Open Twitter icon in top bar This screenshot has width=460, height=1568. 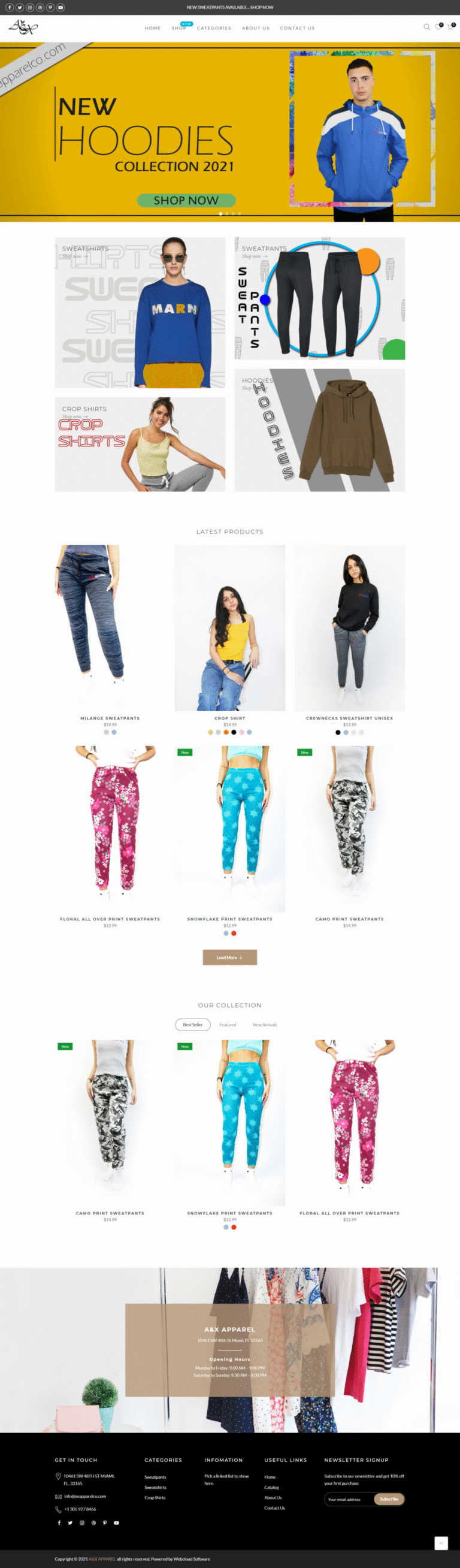[x=20, y=7]
